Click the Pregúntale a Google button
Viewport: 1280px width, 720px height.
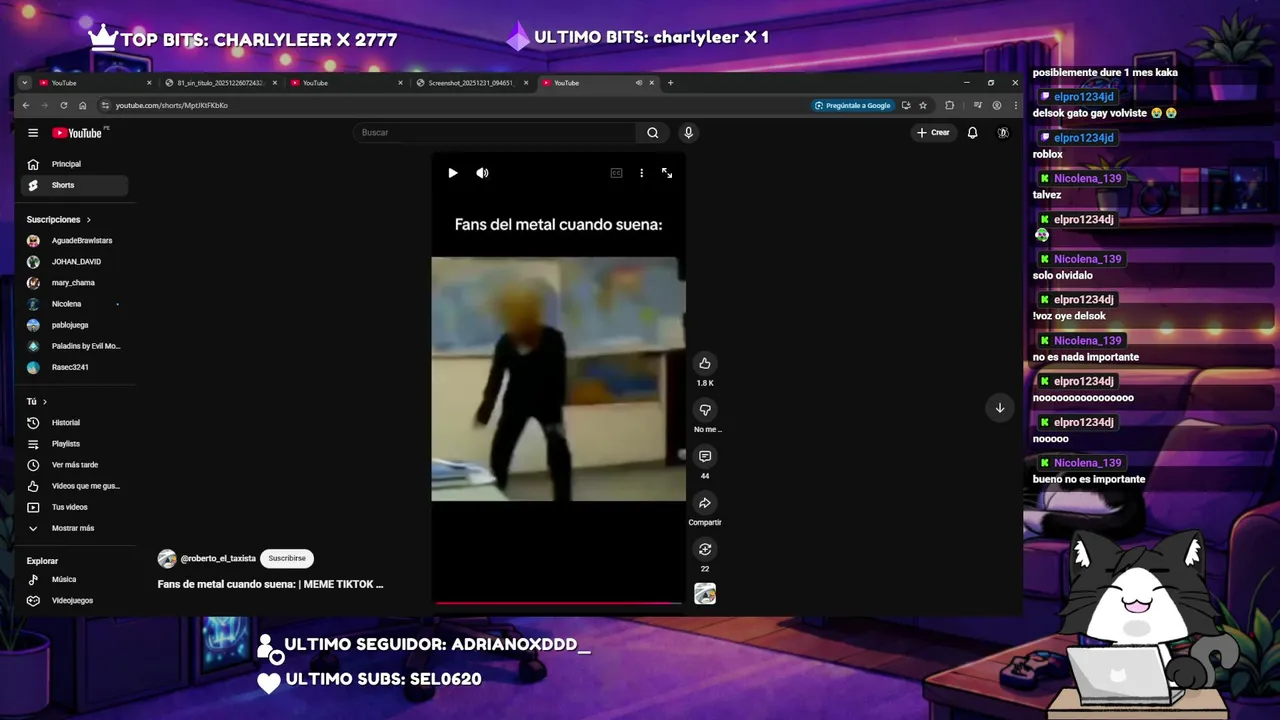(x=852, y=105)
